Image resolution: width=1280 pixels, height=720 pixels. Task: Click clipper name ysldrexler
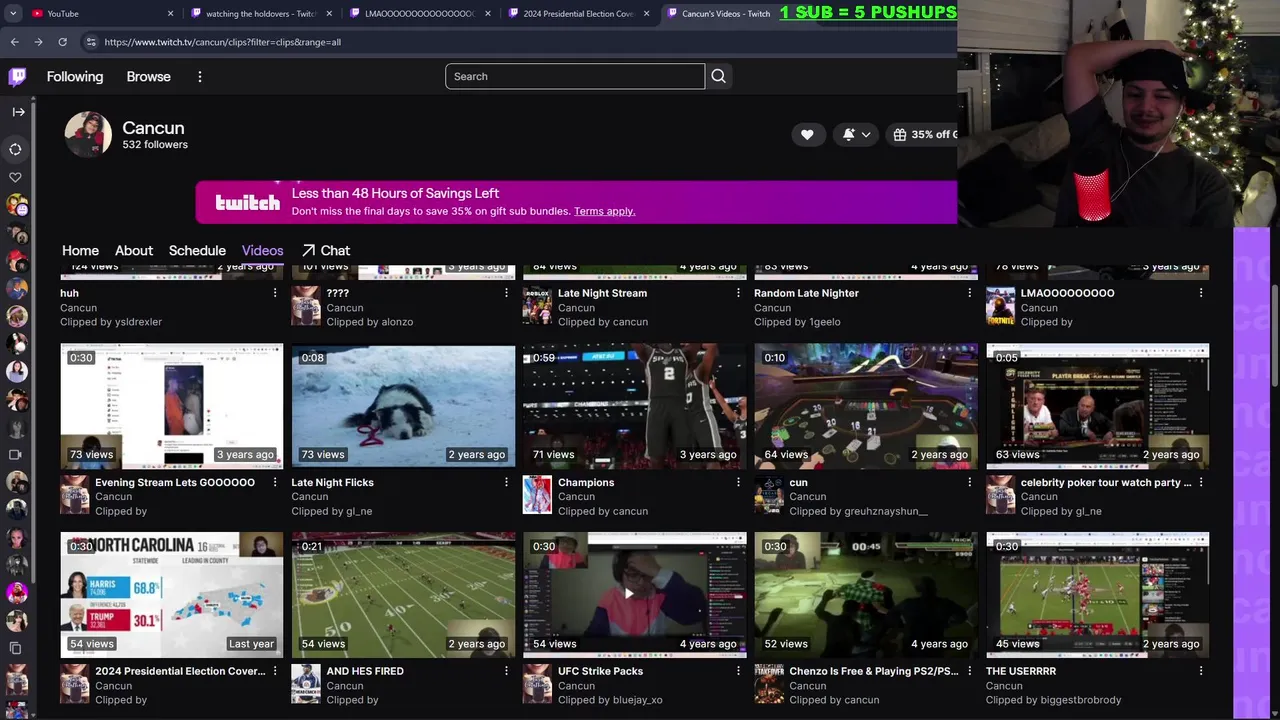(137, 322)
